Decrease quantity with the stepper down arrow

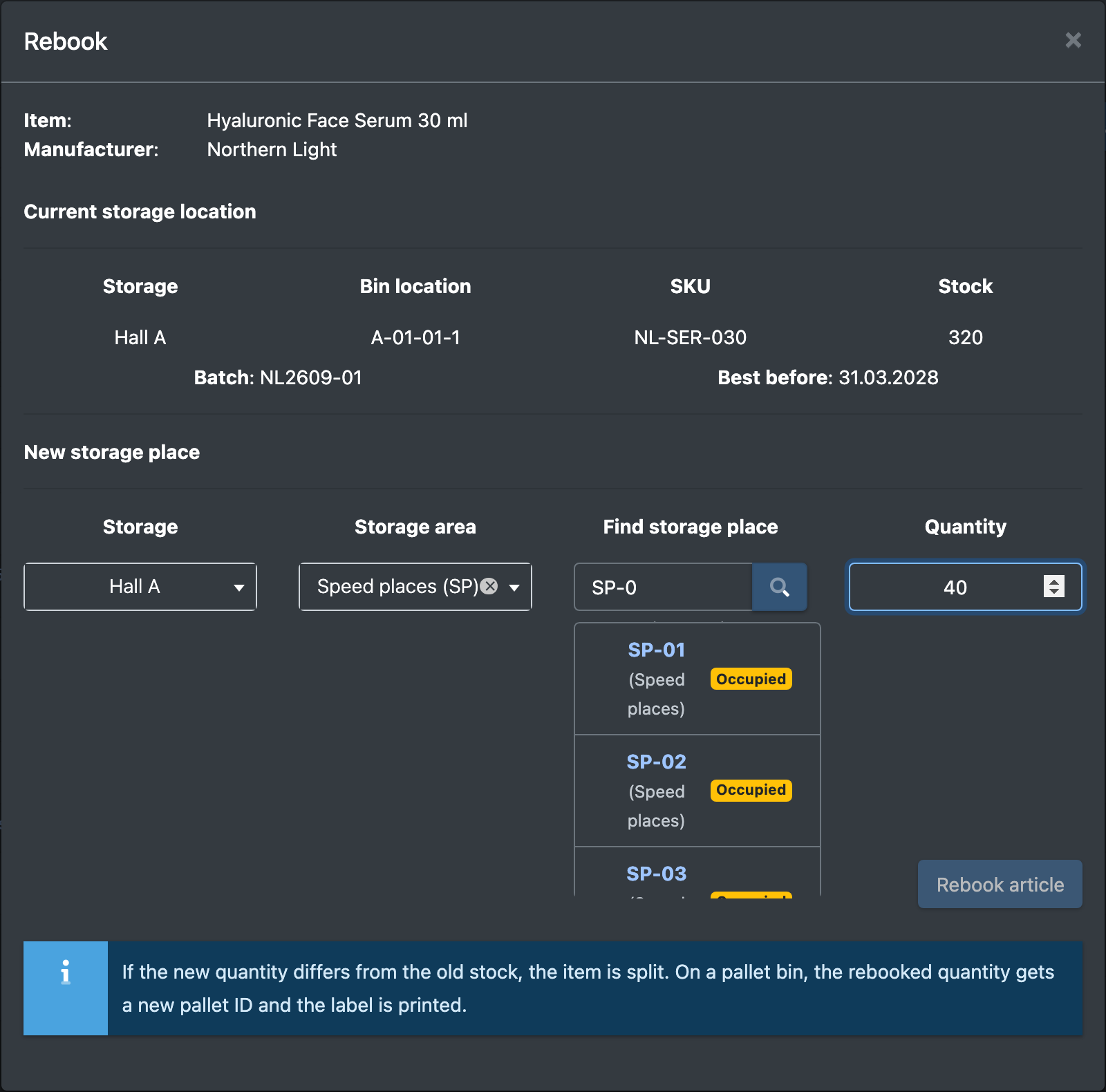[x=1053, y=592]
